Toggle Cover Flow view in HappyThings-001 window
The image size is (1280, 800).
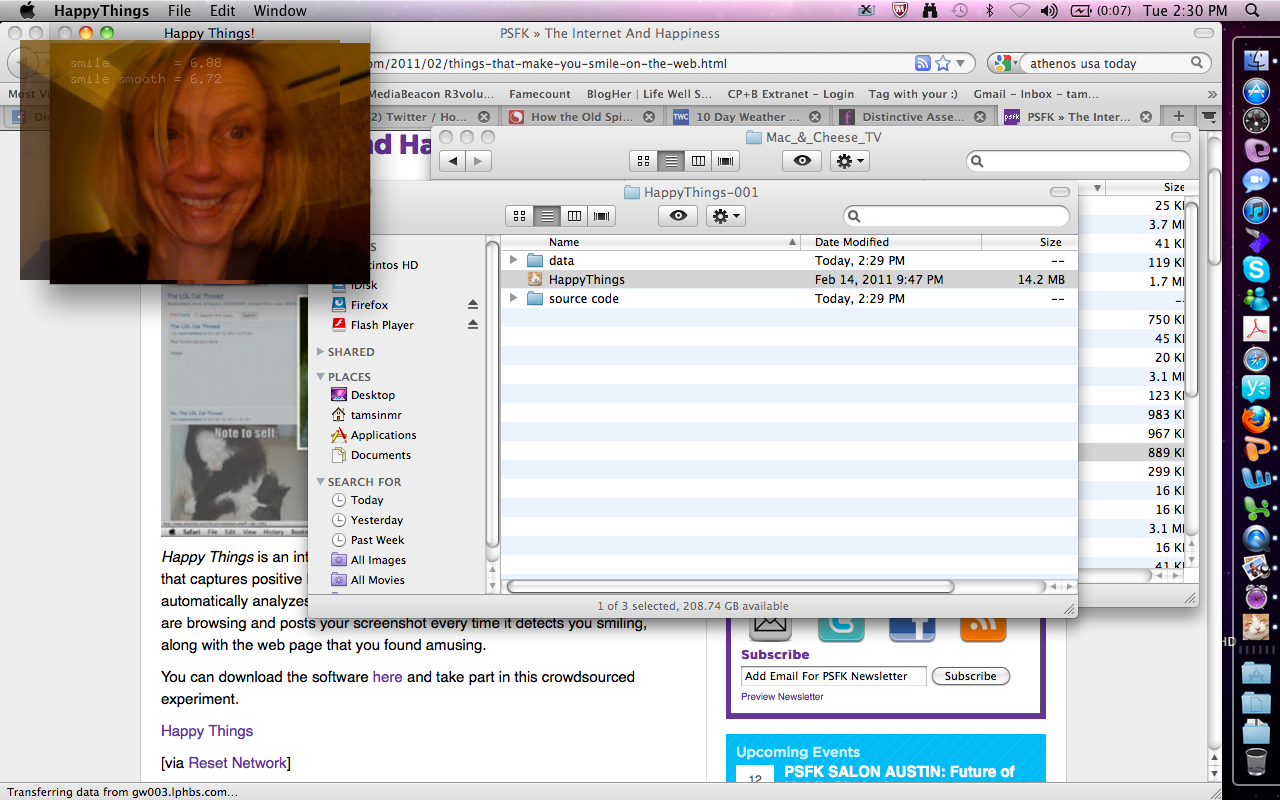click(601, 216)
